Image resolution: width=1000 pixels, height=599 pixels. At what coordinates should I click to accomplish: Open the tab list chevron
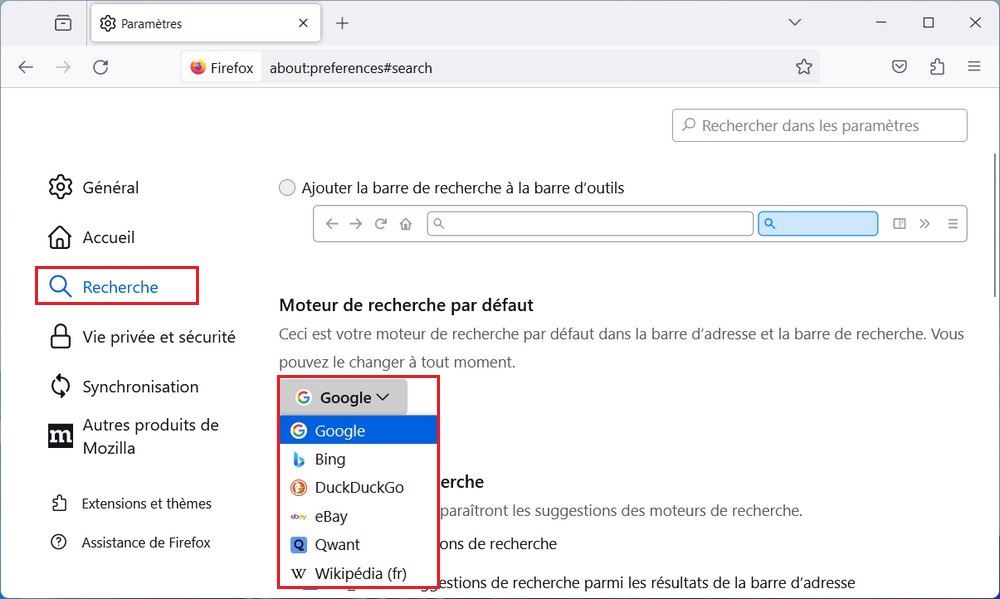click(794, 22)
